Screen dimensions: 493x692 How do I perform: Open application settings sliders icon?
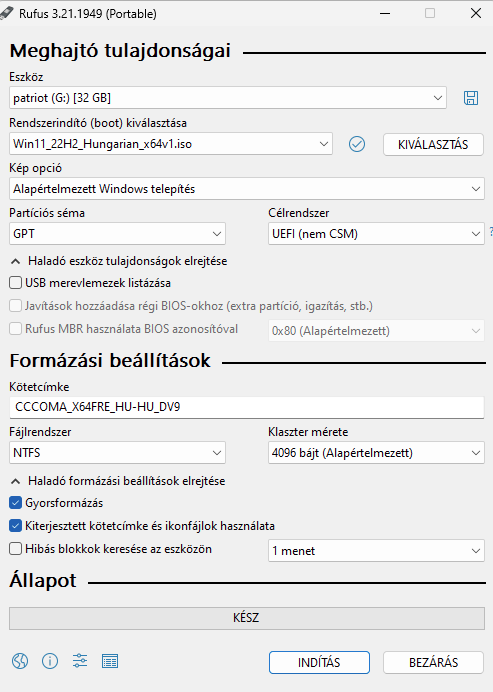coord(80,661)
